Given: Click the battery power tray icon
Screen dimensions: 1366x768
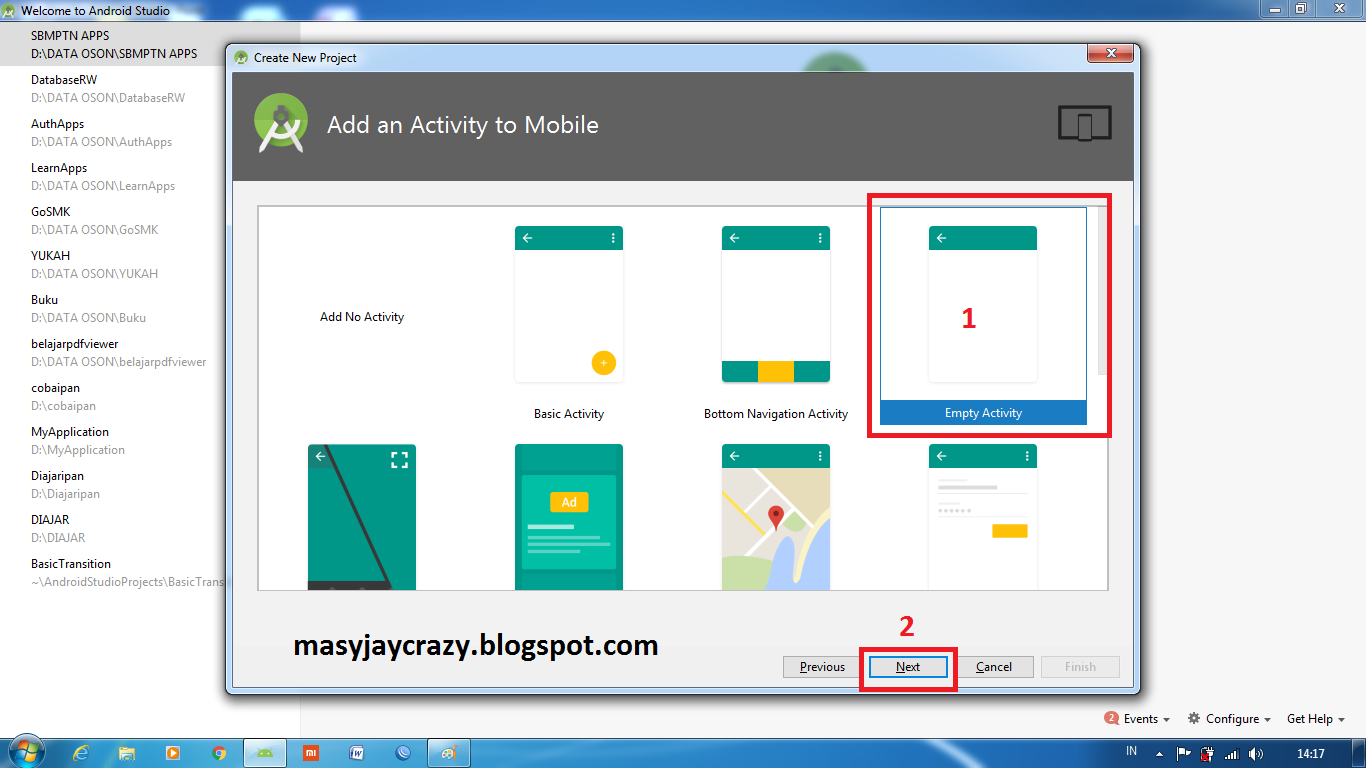Looking at the screenshot, I should coord(1207,754).
